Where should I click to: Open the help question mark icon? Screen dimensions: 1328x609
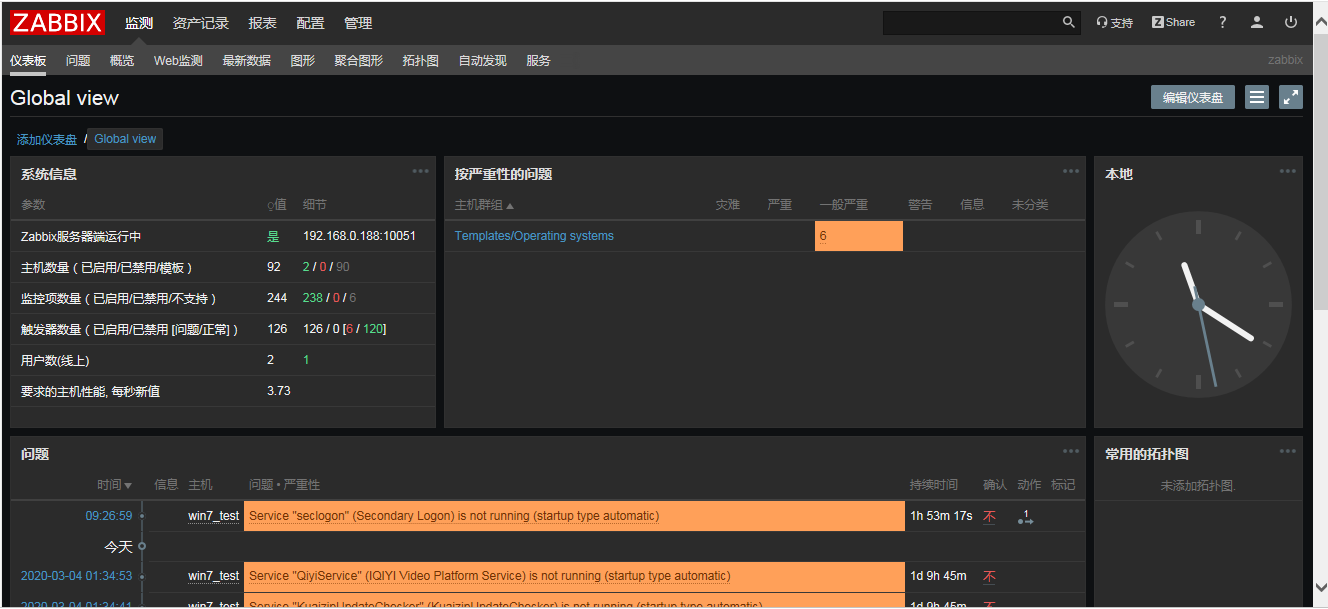[x=1222, y=22]
